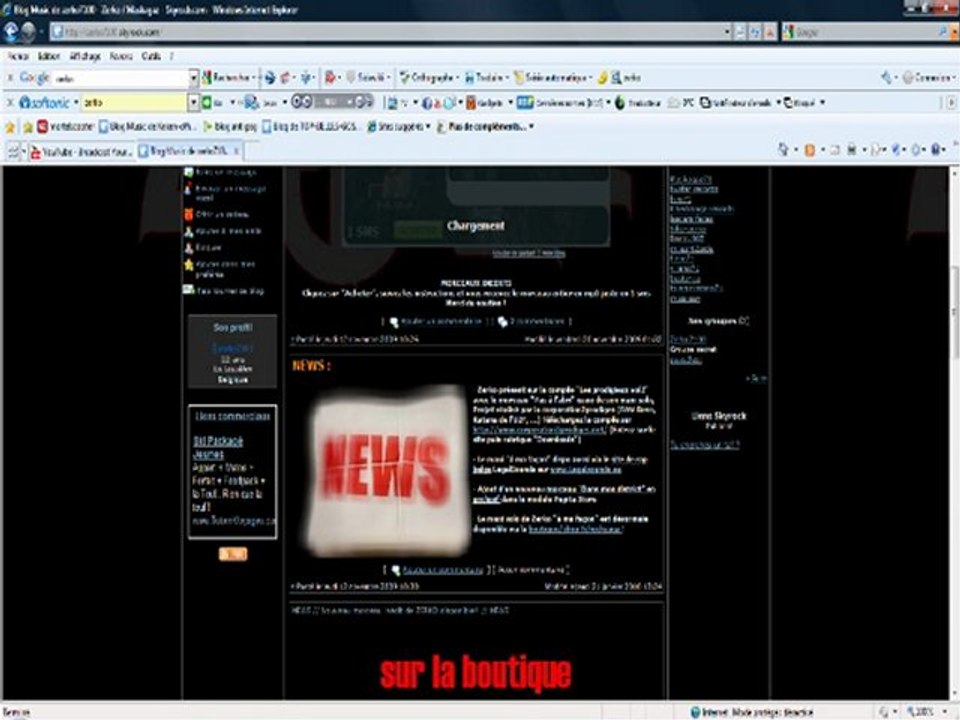Screen dimensions: 960x720
Task: Click the Add to Favorites Bar star icon
Action: pos(28,127)
